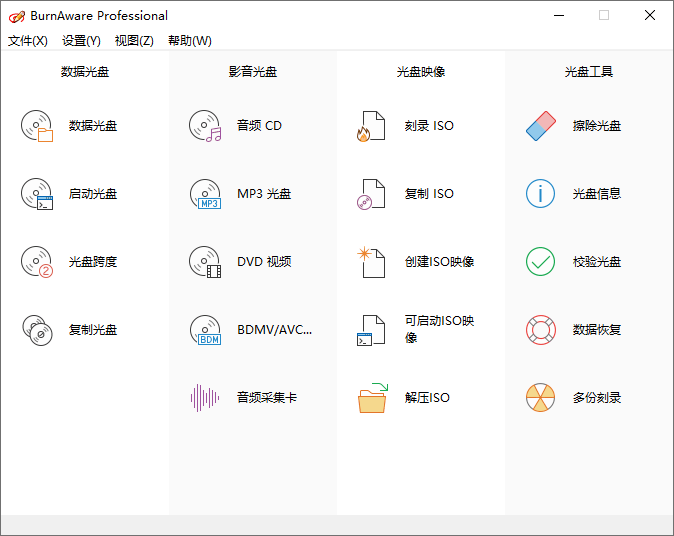The height and width of the screenshot is (536, 674).
Task: Open the 帮助(W) menu
Action: pos(189,41)
